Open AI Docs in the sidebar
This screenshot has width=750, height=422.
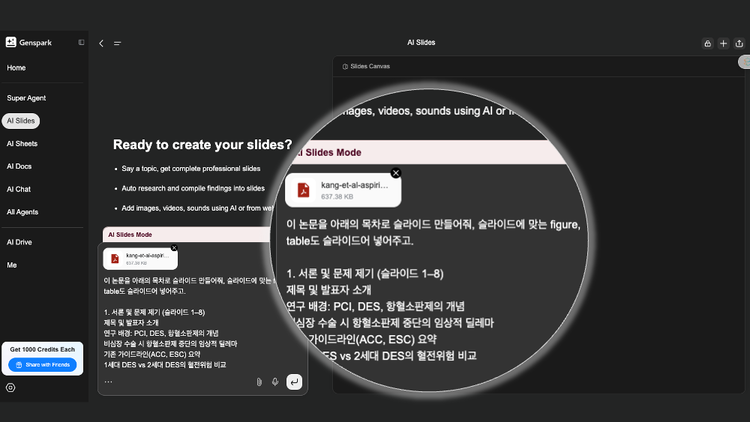point(19,167)
